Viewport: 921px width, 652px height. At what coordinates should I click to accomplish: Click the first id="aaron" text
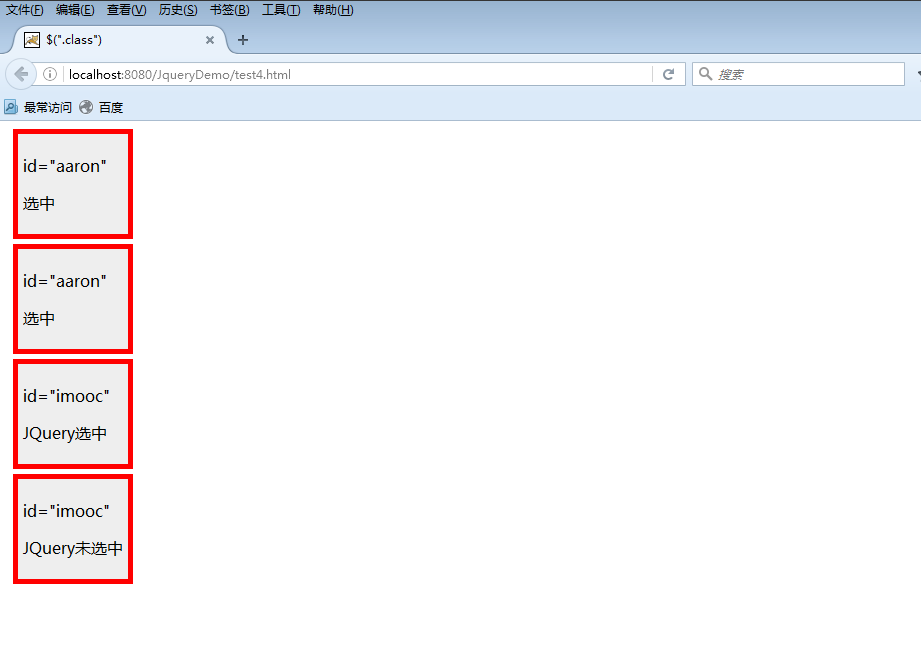tap(65, 166)
